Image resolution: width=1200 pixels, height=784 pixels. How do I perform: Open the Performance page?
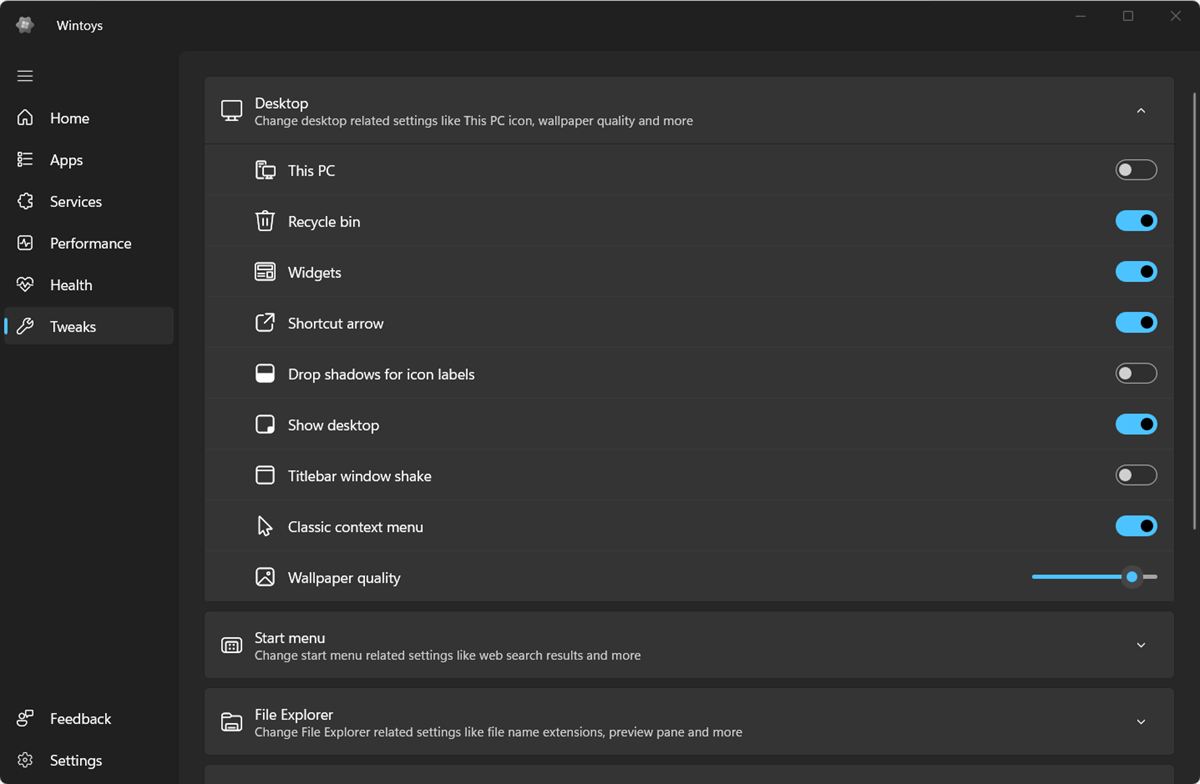click(89, 243)
